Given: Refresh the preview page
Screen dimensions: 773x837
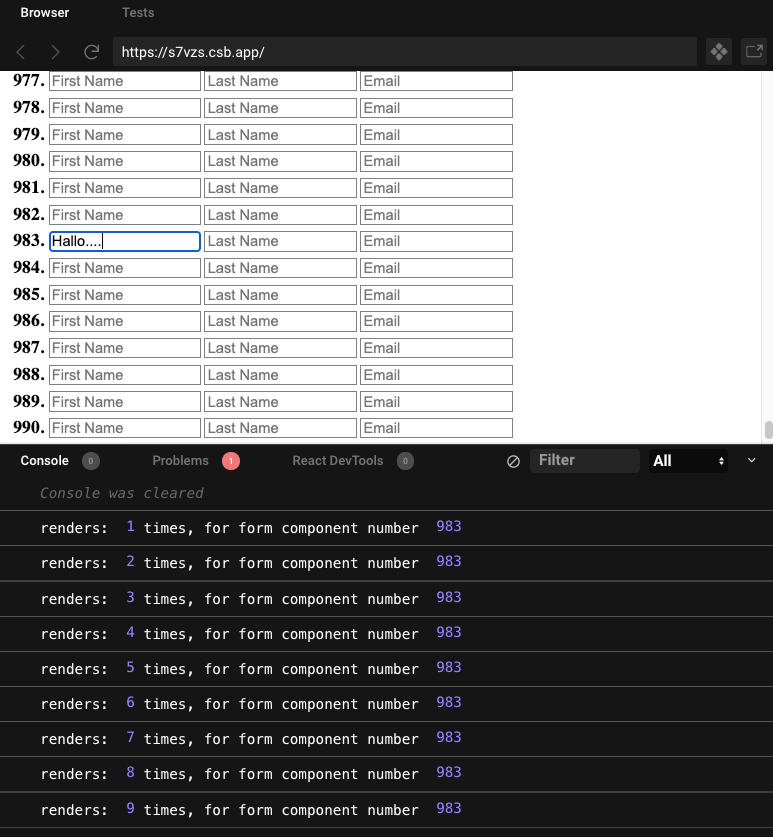Looking at the screenshot, I should (91, 52).
